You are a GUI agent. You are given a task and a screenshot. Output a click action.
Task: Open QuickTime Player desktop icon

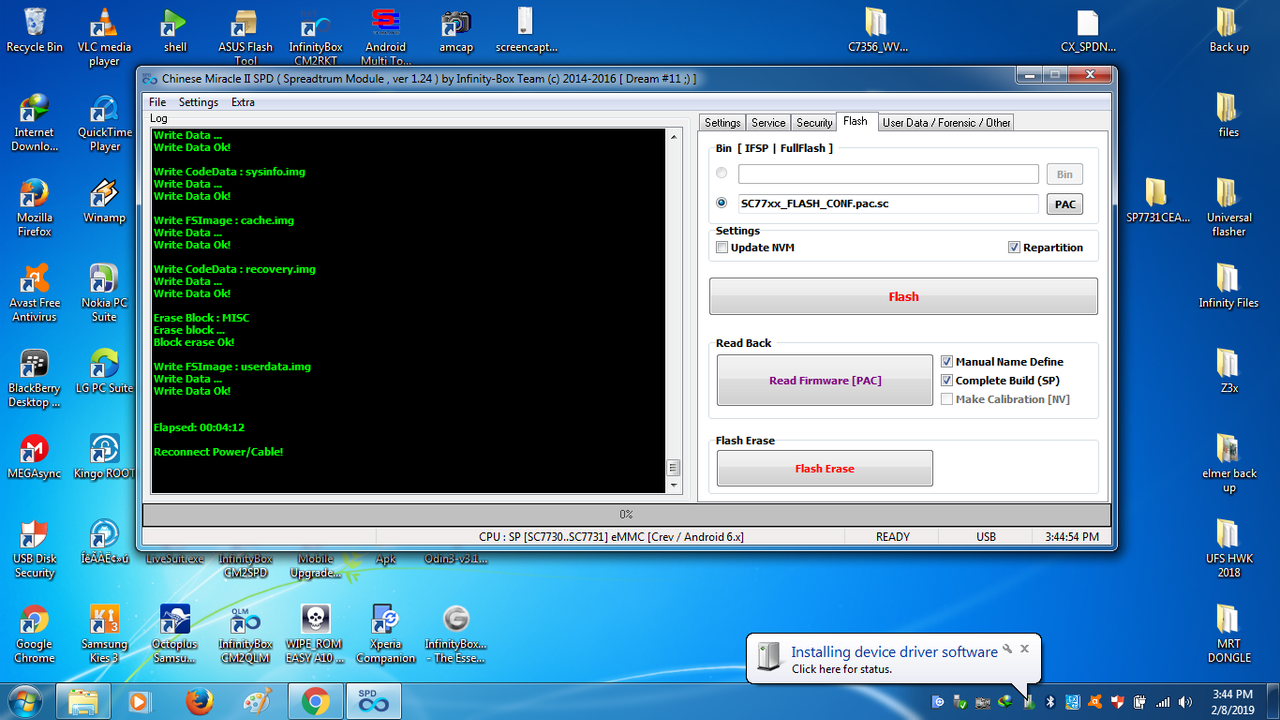[104, 122]
